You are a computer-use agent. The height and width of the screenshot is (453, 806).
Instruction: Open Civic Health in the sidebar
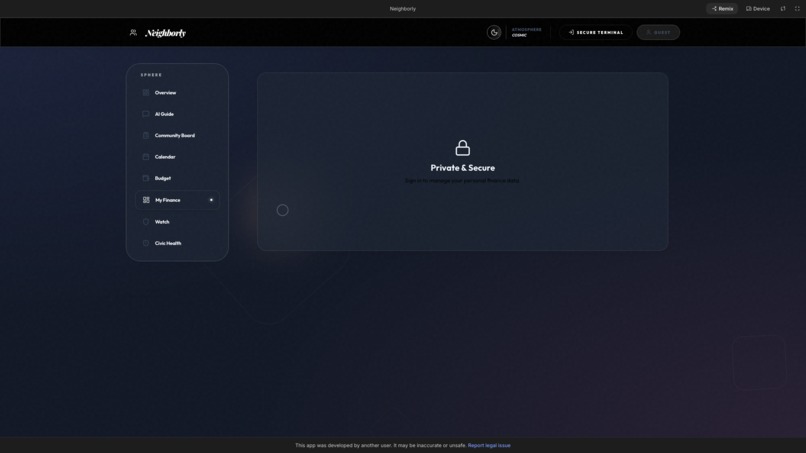[x=177, y=243]
